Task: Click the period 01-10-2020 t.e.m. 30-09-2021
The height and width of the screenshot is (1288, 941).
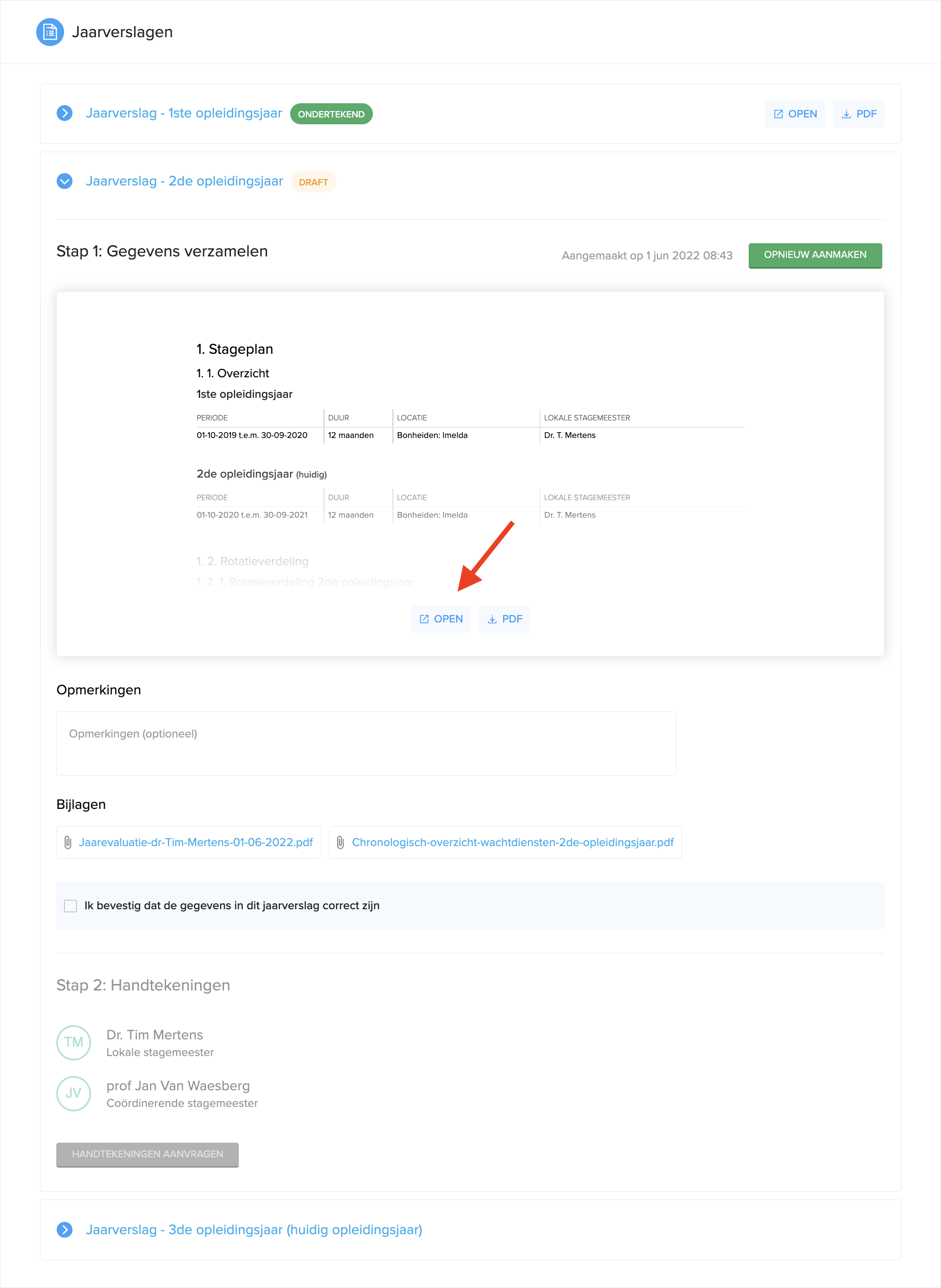Action: (252, 515)
